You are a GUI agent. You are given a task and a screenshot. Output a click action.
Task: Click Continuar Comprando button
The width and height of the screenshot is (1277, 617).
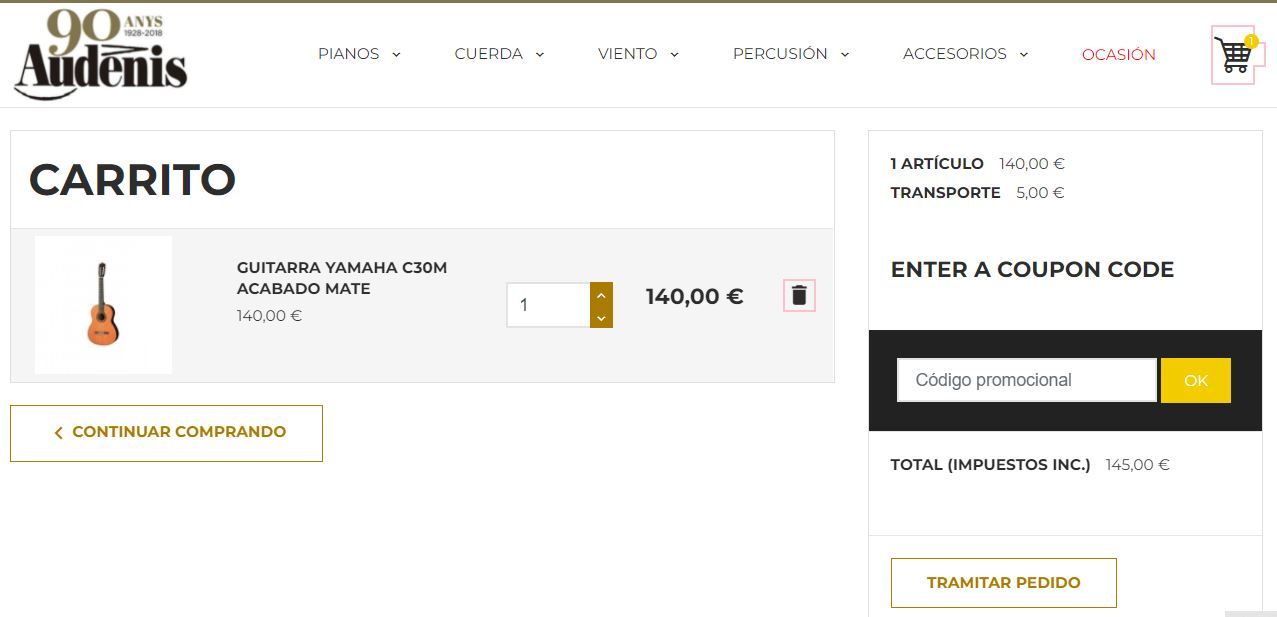point(166,433)
